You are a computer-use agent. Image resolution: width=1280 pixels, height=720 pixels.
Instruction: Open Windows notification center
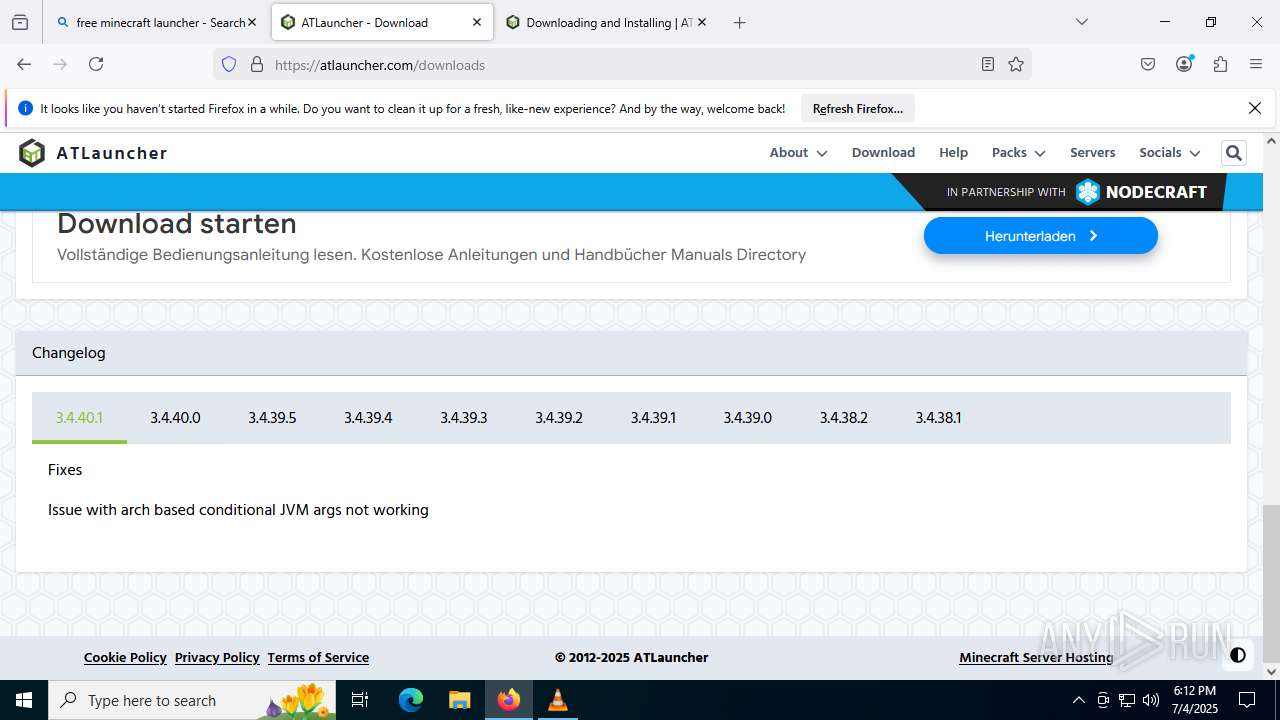tap(1247, 700)
